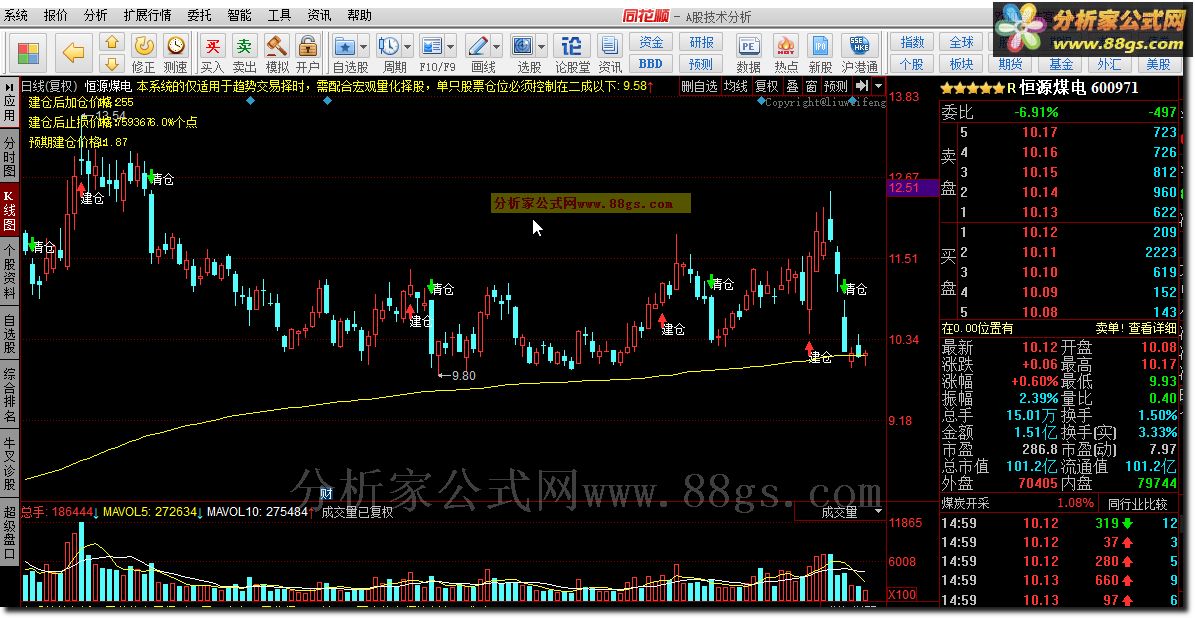The height and width of the screenshot is (618, 1195).
Task: Open the 沪港通 SSE HKE icon
Action: [860, 53]
